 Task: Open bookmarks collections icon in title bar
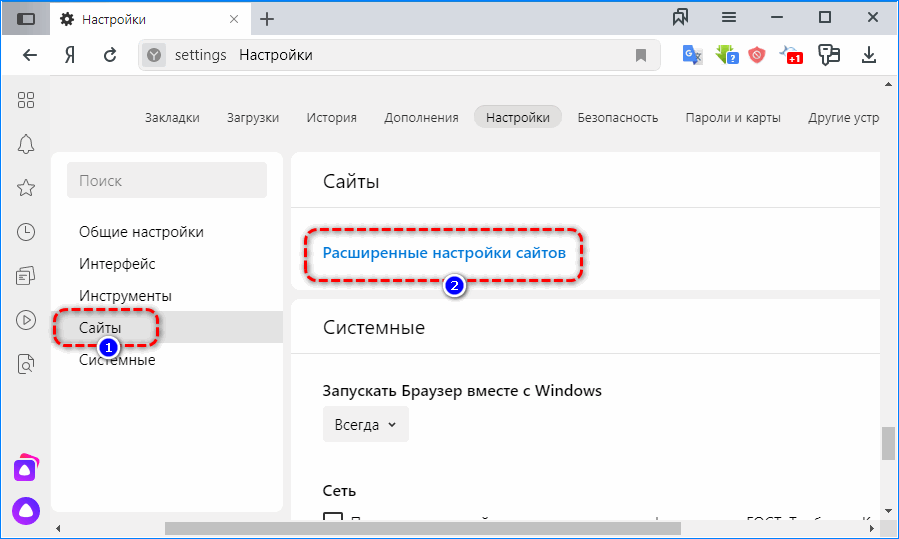point(681,18)
